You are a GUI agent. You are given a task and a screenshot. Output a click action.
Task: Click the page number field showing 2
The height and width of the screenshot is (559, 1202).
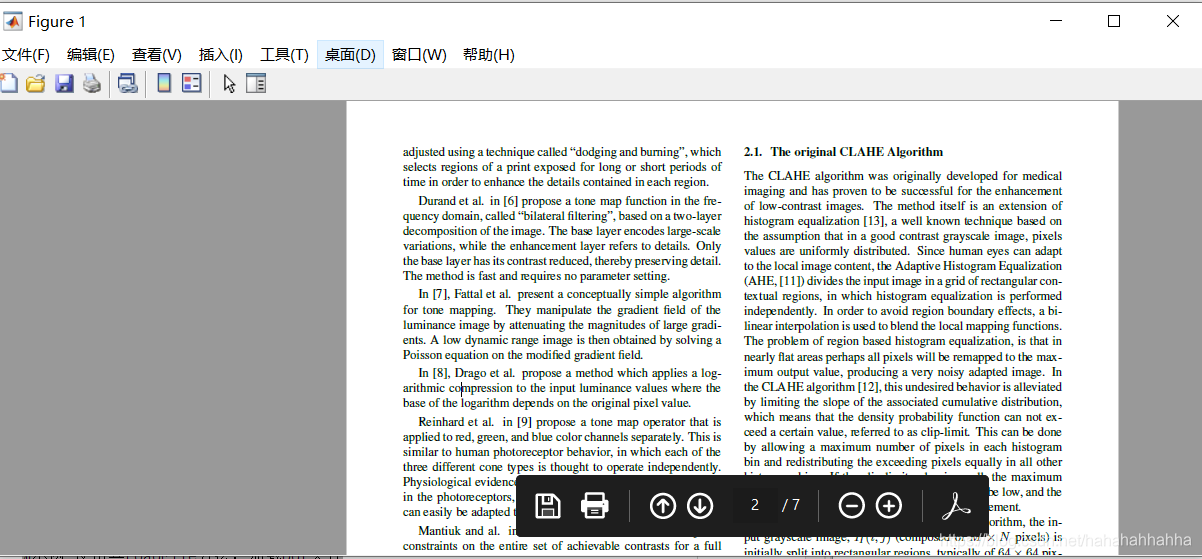[755, 505]
